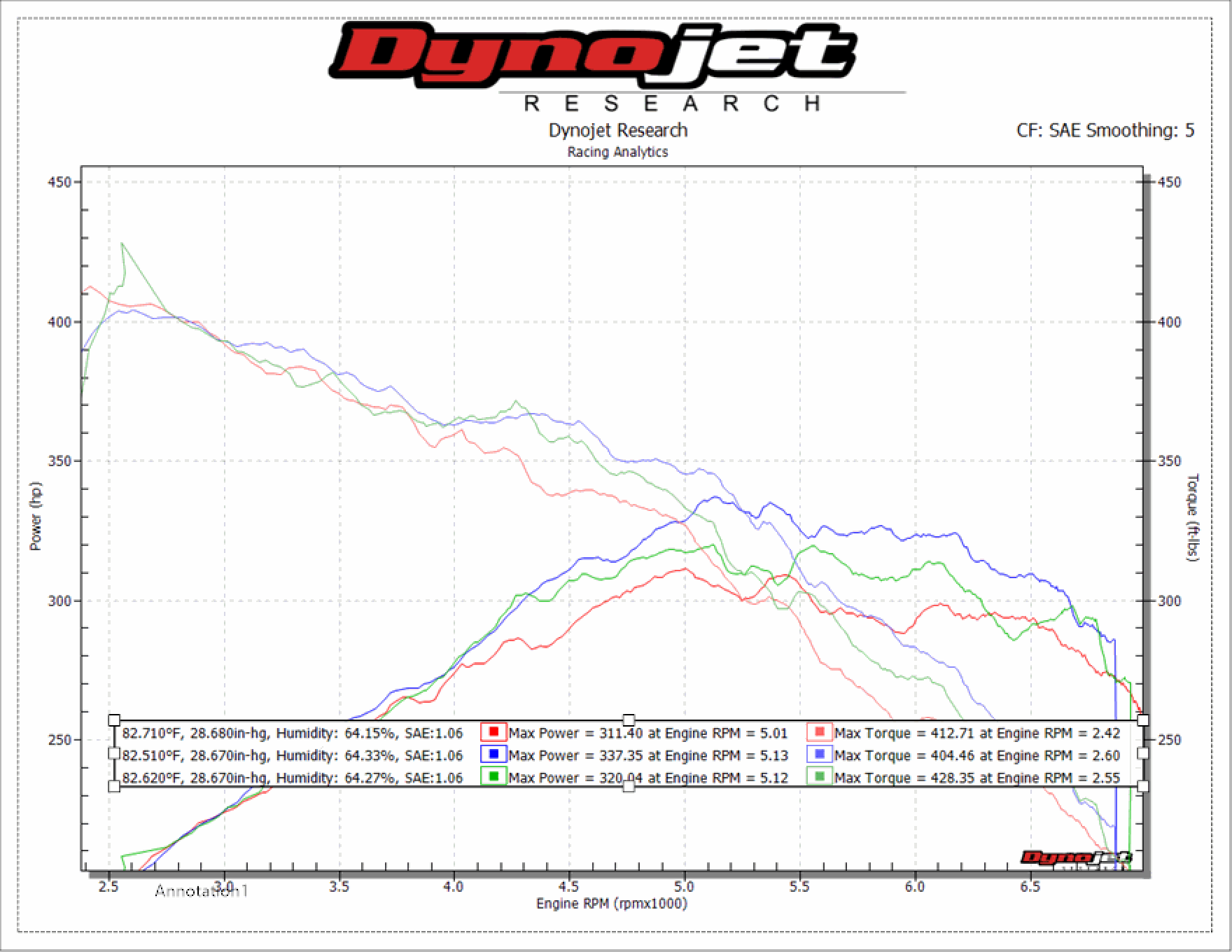Select 'Max Power = 311.40 at Engine RPM = 5.01'
This screenshot has width=1232, height=952.
(648, 734)
